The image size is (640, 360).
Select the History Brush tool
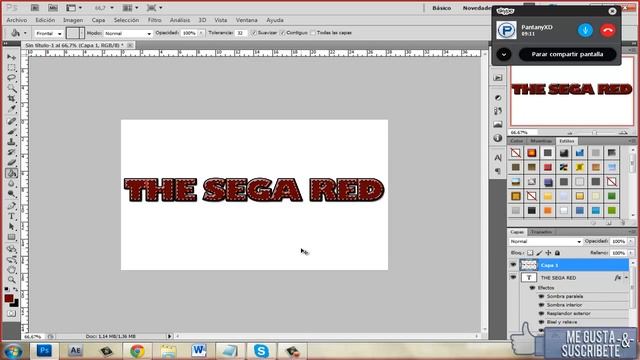coord(11,152)
